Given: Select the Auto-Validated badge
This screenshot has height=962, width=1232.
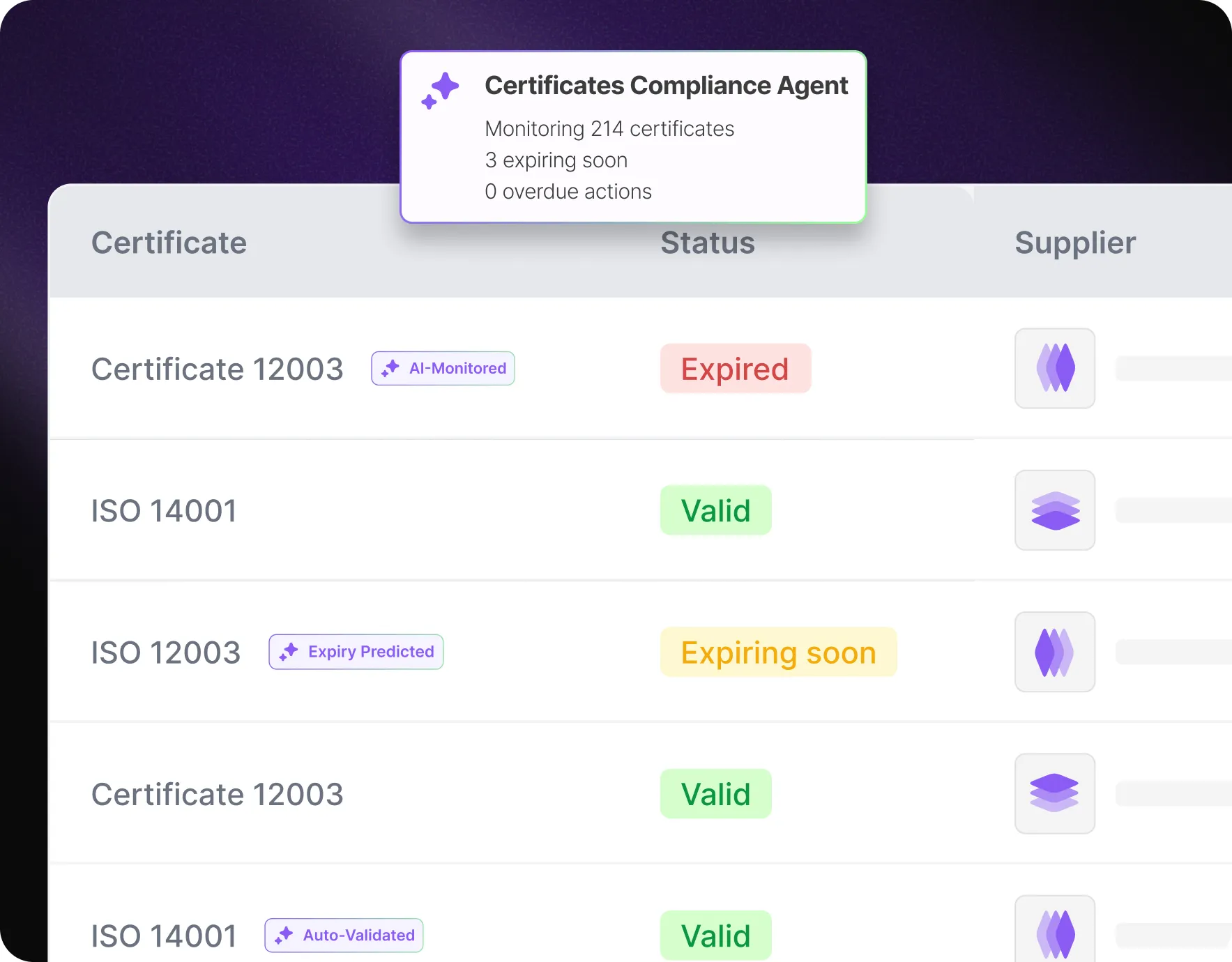Looking at the screenshot, I should (344, 936).
